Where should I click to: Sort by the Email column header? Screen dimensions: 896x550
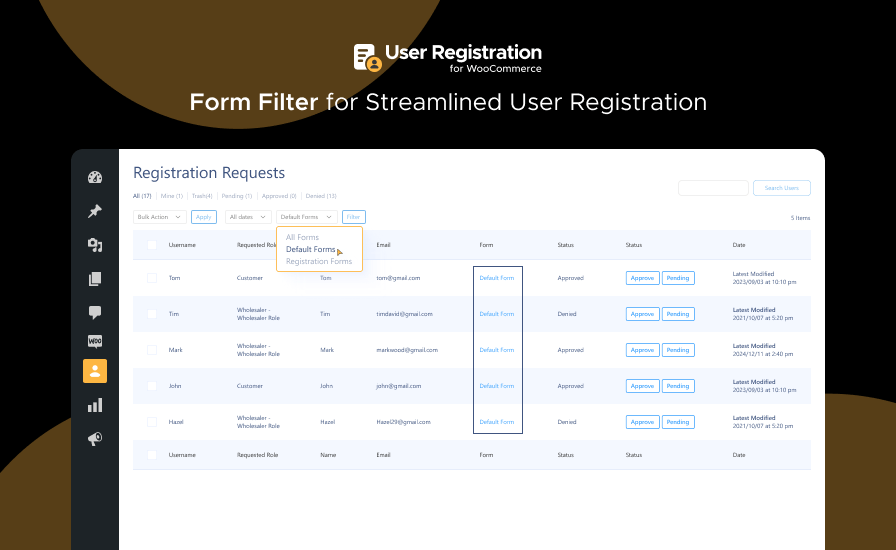tap(383, 245)
